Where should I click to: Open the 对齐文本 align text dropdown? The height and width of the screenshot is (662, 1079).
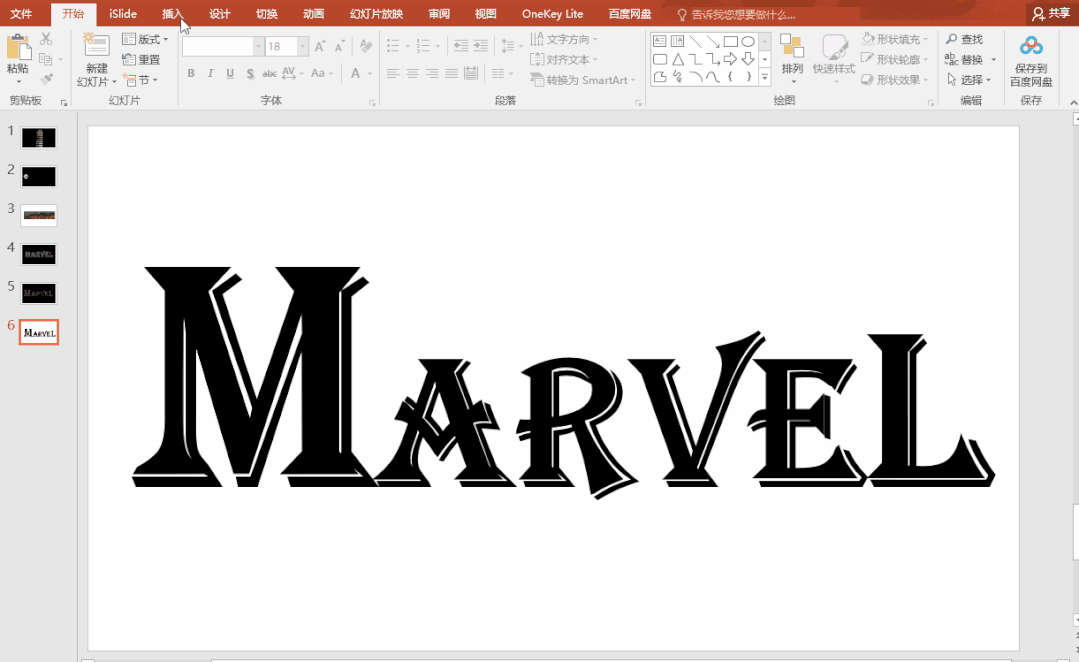(564, 60)
